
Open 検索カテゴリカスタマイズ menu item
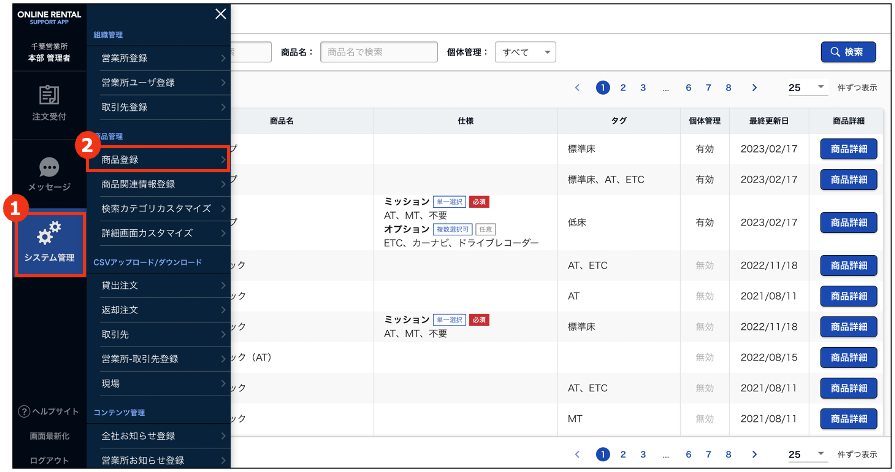(162, 208)
